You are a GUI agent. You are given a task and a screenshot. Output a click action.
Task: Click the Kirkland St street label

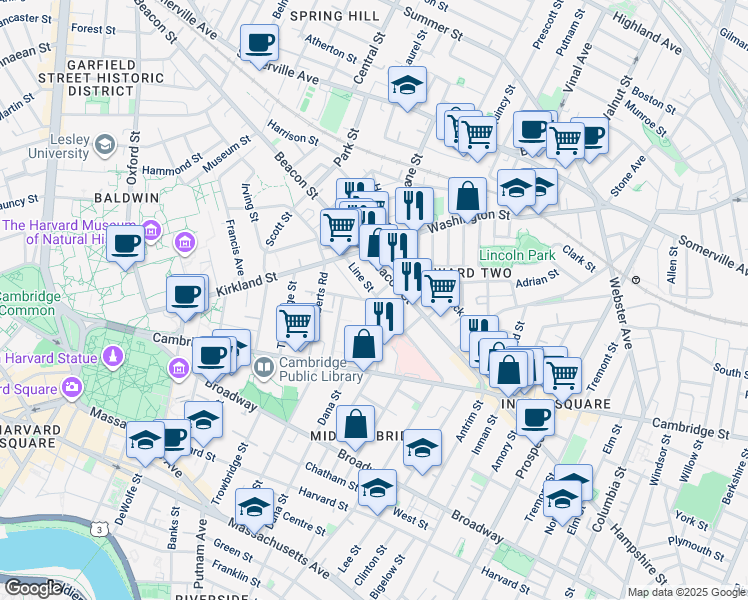click(x=247, y=284)
